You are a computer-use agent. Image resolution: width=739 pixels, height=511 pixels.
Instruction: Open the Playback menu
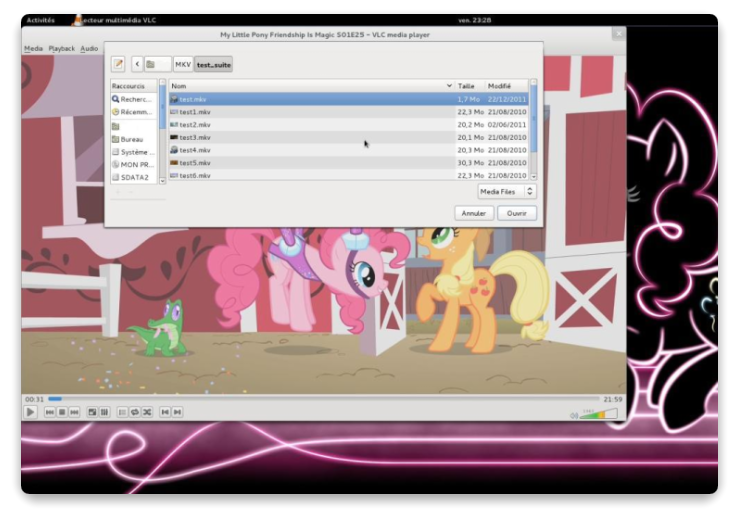click(x=62, y=49)
